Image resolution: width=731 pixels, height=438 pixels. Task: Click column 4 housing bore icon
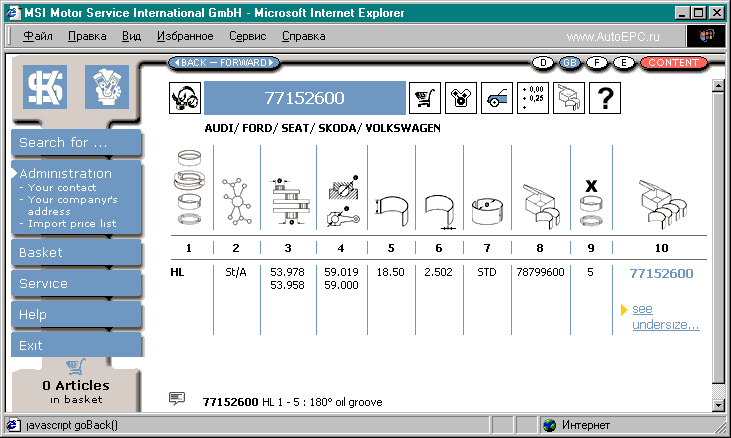tap(343, 201)
